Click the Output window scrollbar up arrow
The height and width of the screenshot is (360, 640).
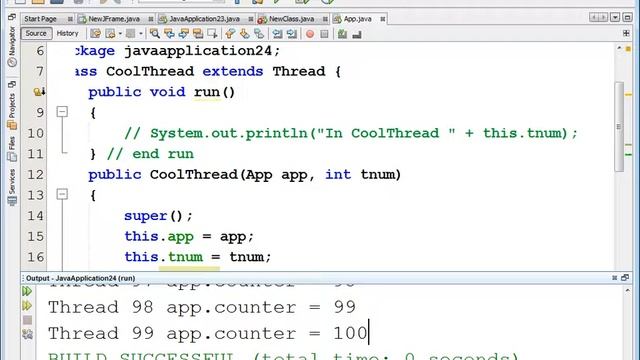coord(627,291)
